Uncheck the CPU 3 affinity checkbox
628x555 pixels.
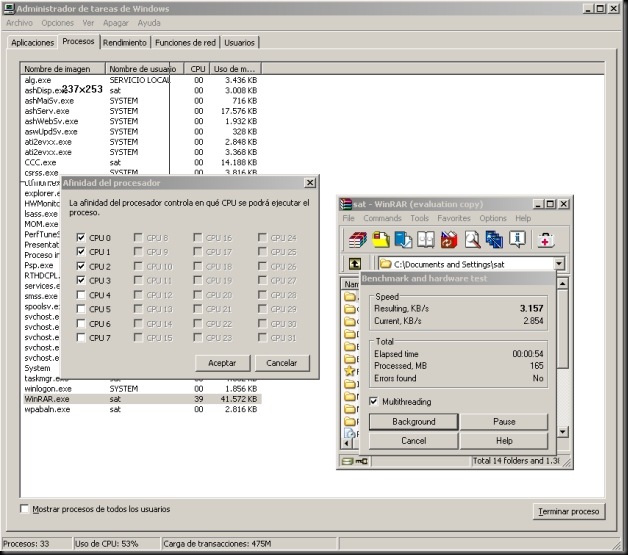(81, 280)
